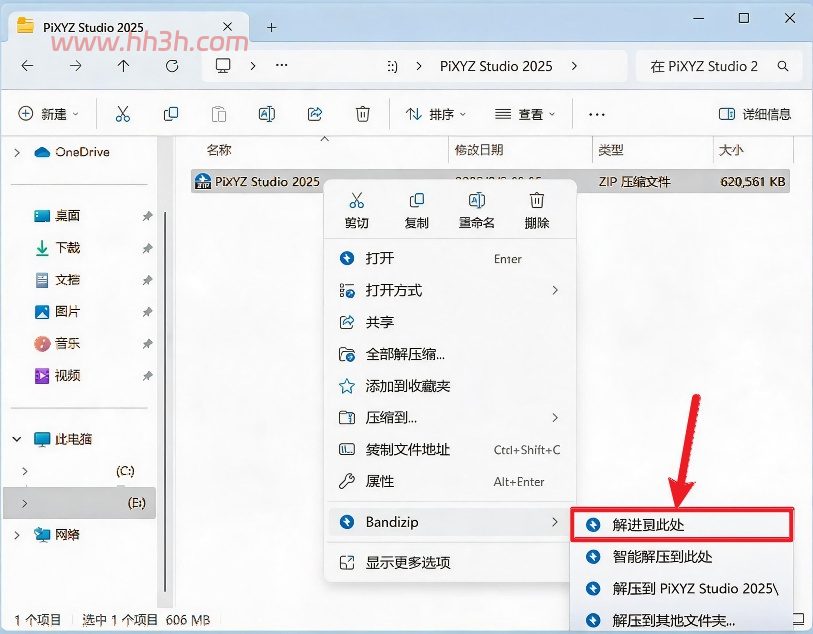Choose 复制文件地址 in the context menu
This screenshot has width=813, height=634.
point(450,449)
